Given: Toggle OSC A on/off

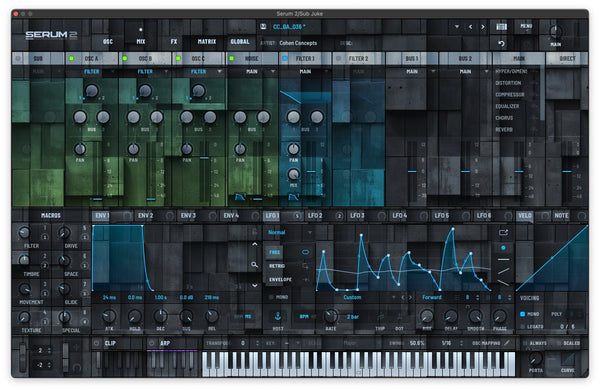Looking at the screenshot, I should 71,58.
